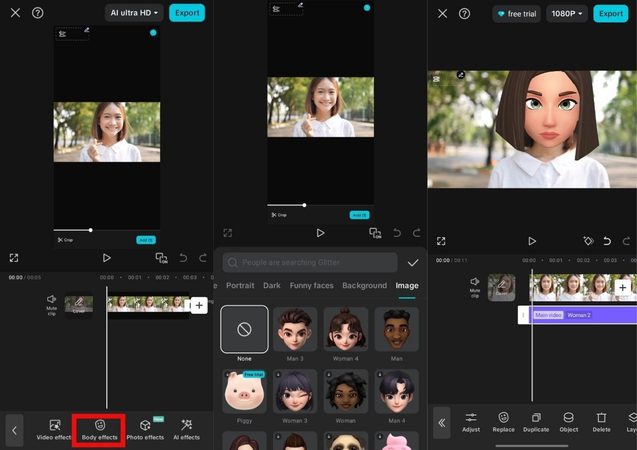The height and width of the screenshot is (450, 637).
Task: Tap the free trial button
Action: 515,14
